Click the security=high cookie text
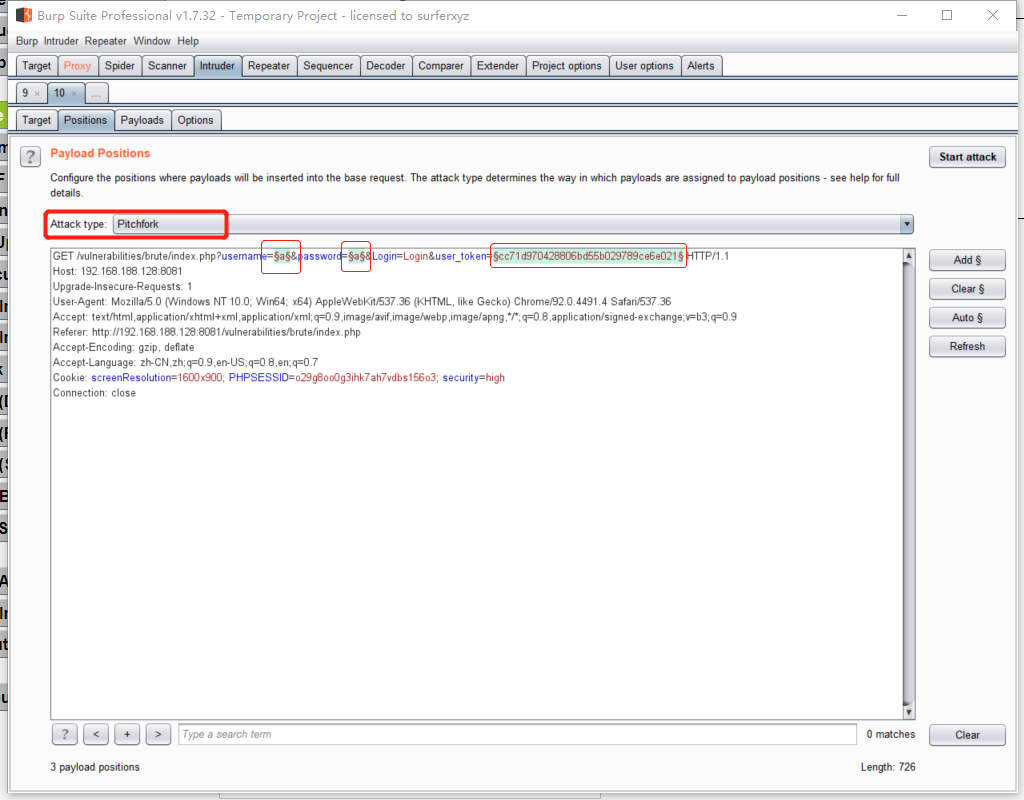1024x800 pixels. click(x=473, y=377)
